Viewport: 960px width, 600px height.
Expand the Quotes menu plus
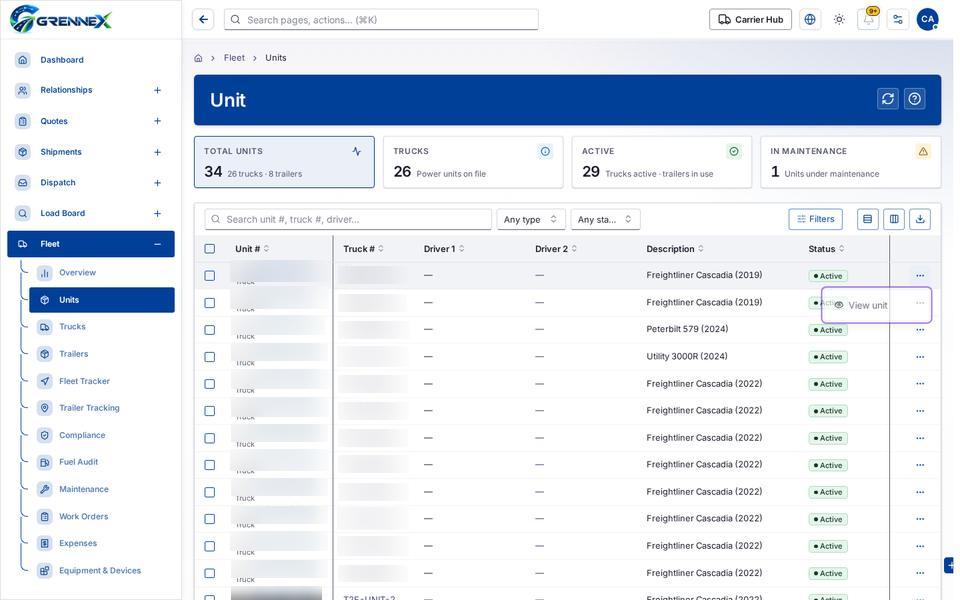(157, 121)
